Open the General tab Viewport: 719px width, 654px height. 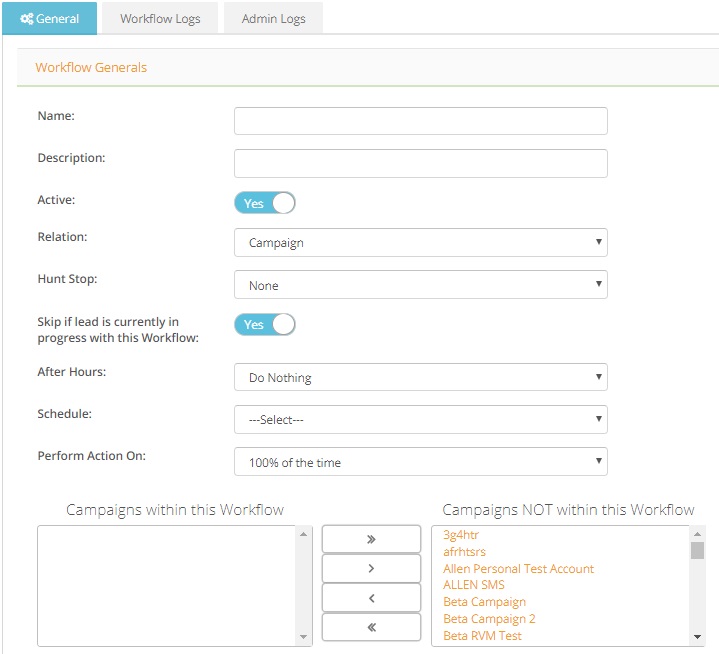pyautogui.click(x=50, y=18)
